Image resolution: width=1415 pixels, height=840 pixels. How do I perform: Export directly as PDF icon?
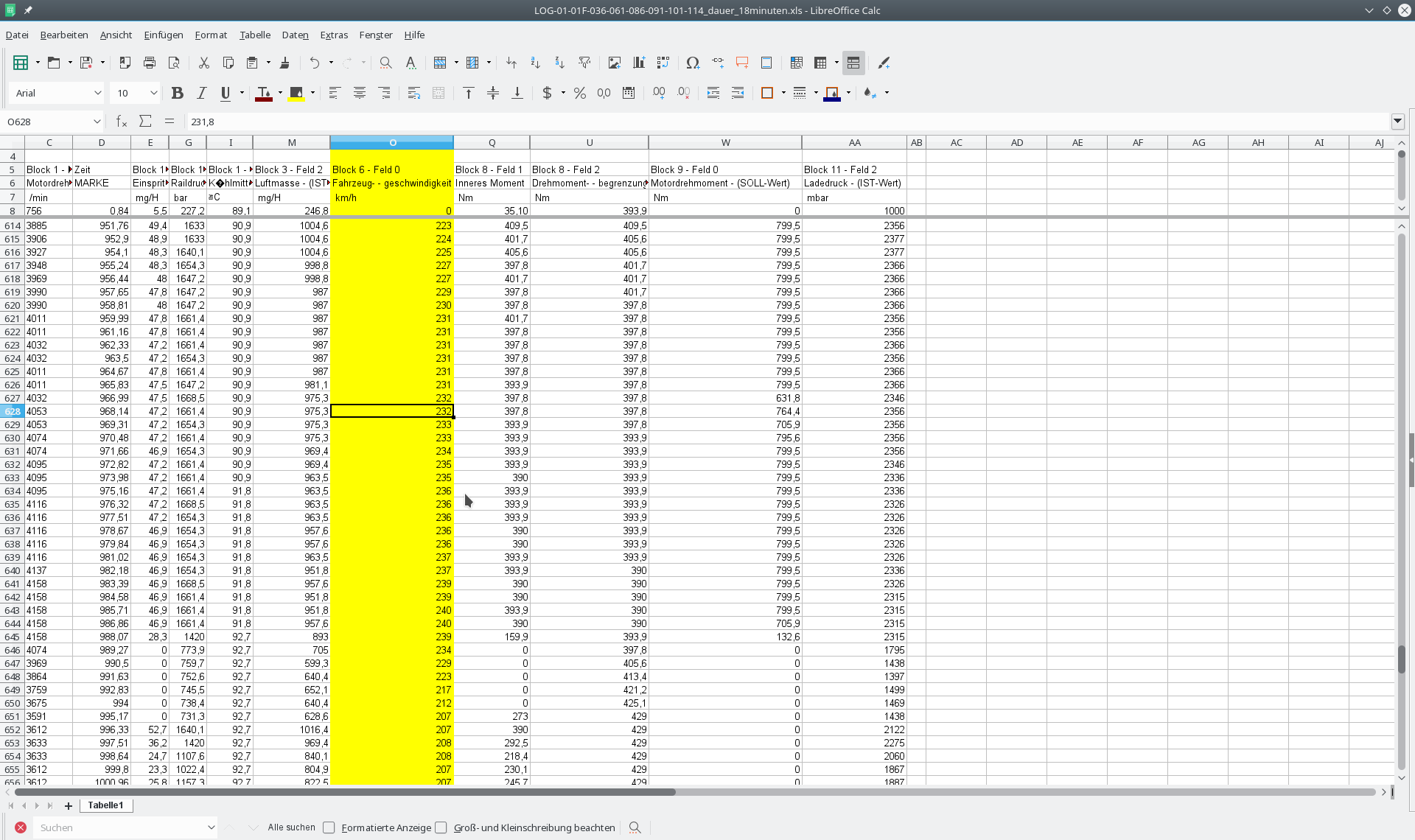[x=125, y=63]
